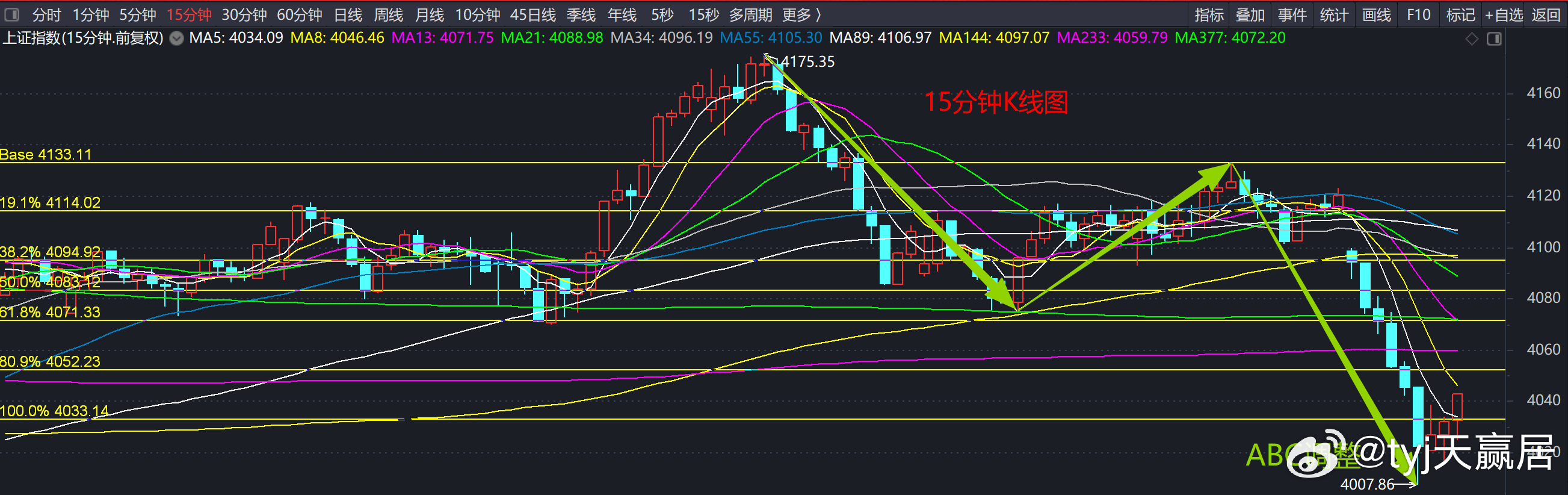Image resolution: width=1568 pixels, height=495 pixels.
Task: Click the 4175.35 high price marker
Action: (x=807, y=61)
